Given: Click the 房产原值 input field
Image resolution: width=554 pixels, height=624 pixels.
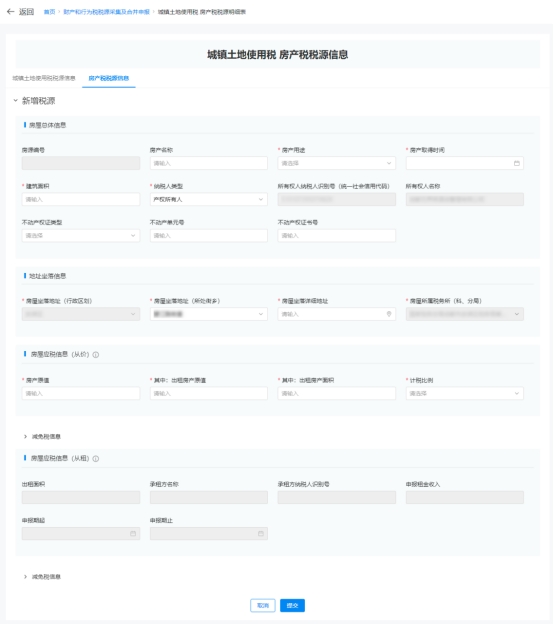Looking at the screenshot, I should pos(81,393).
